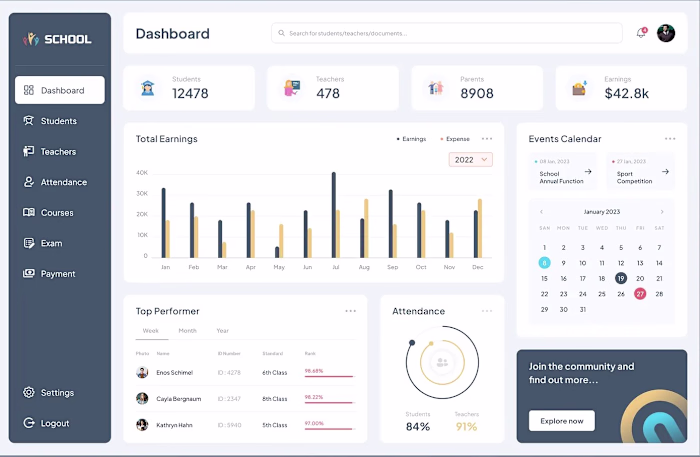Click the Teachers card icon
The width and height of the screenshot is (700, 457).
pyautogui.click(x=292, y=88)
